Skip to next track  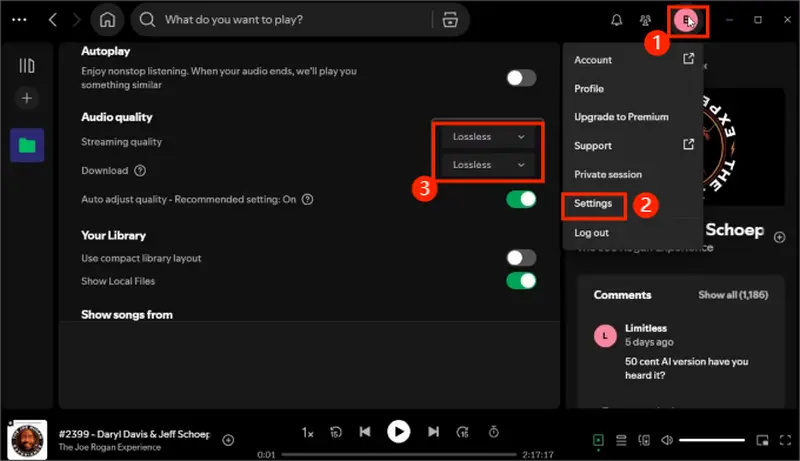point(433,432)
